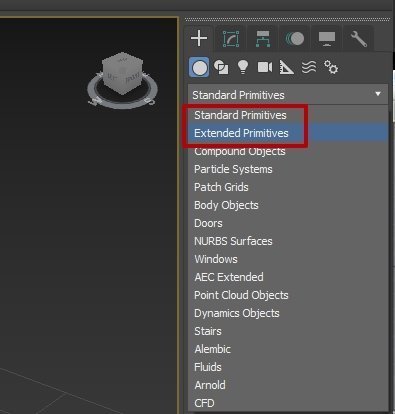Open the Hierarchy panel tab
Viewport: 395px width, 414px height.
click(263, 39)
